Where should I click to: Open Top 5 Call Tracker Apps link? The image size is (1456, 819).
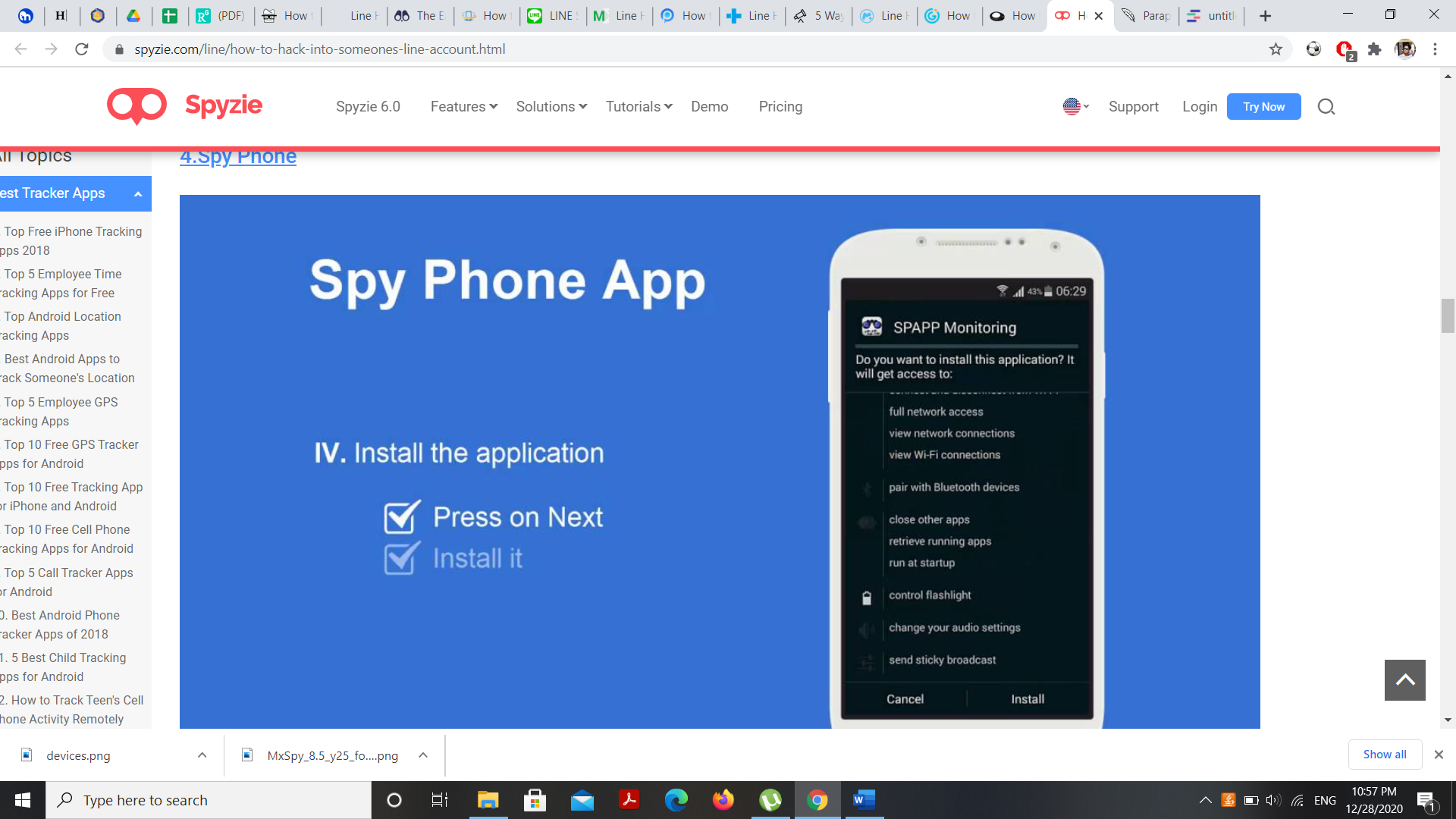tap(67, 582)
